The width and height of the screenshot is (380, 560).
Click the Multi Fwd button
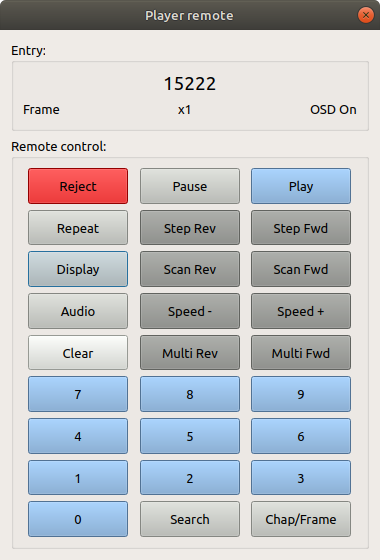[x=301, y=352]
